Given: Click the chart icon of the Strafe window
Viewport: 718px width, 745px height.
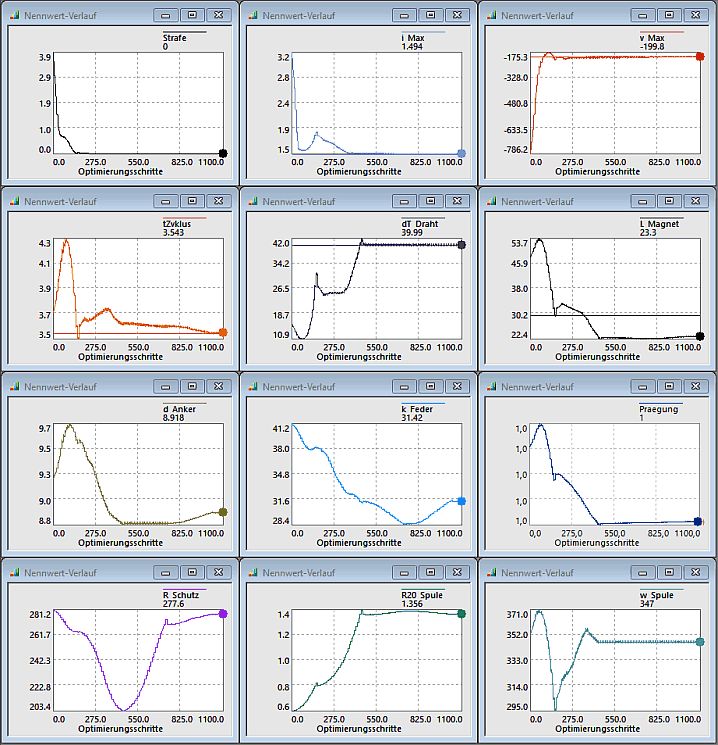Looking at the screenshot, I should [x=13, y=16].
